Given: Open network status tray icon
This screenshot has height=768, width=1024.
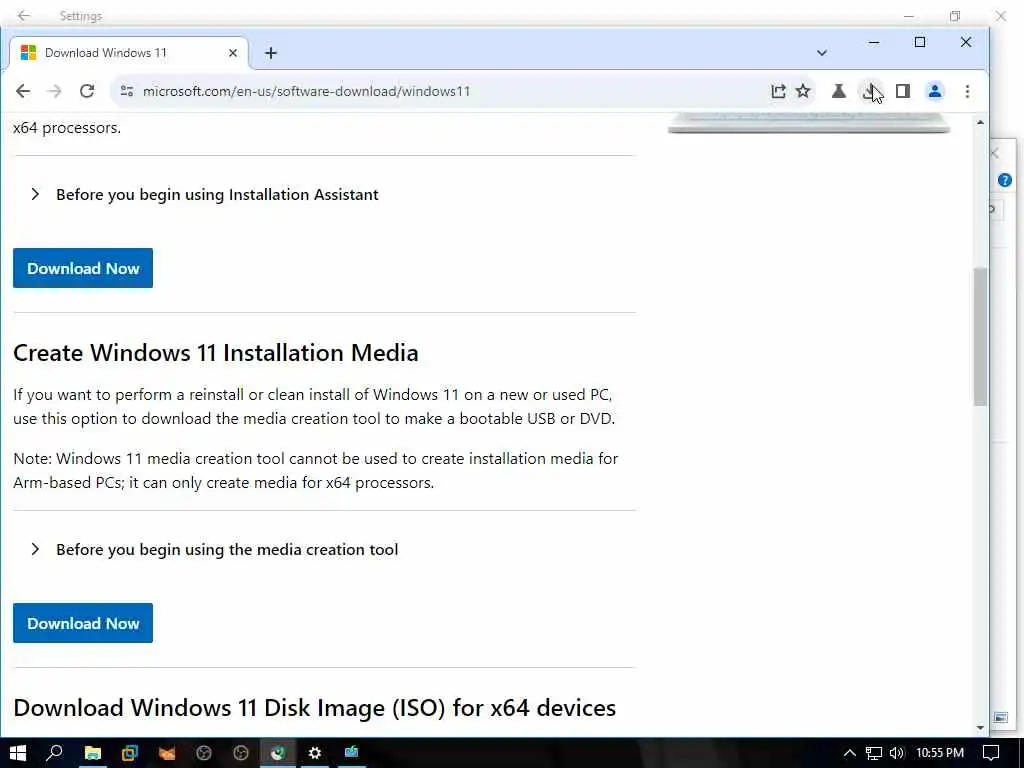Looking at the screenshot, I should pos(873,753).
